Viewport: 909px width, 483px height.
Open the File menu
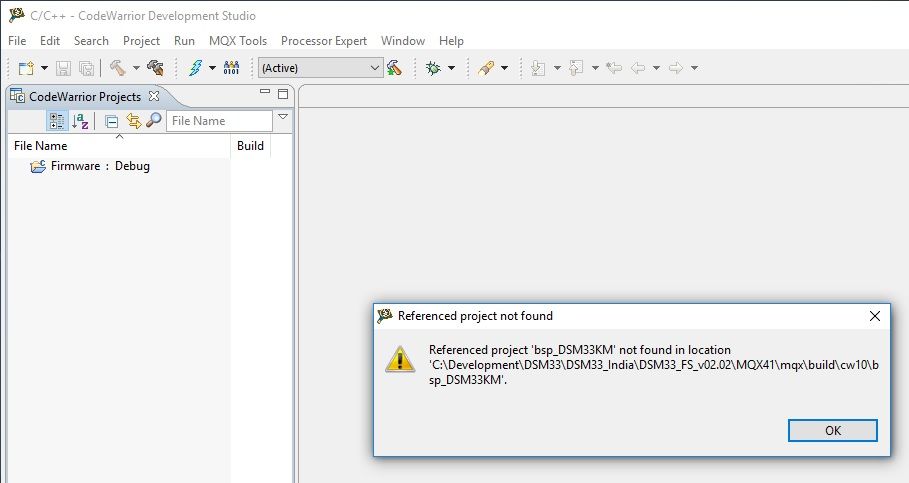tap(17, 41)
